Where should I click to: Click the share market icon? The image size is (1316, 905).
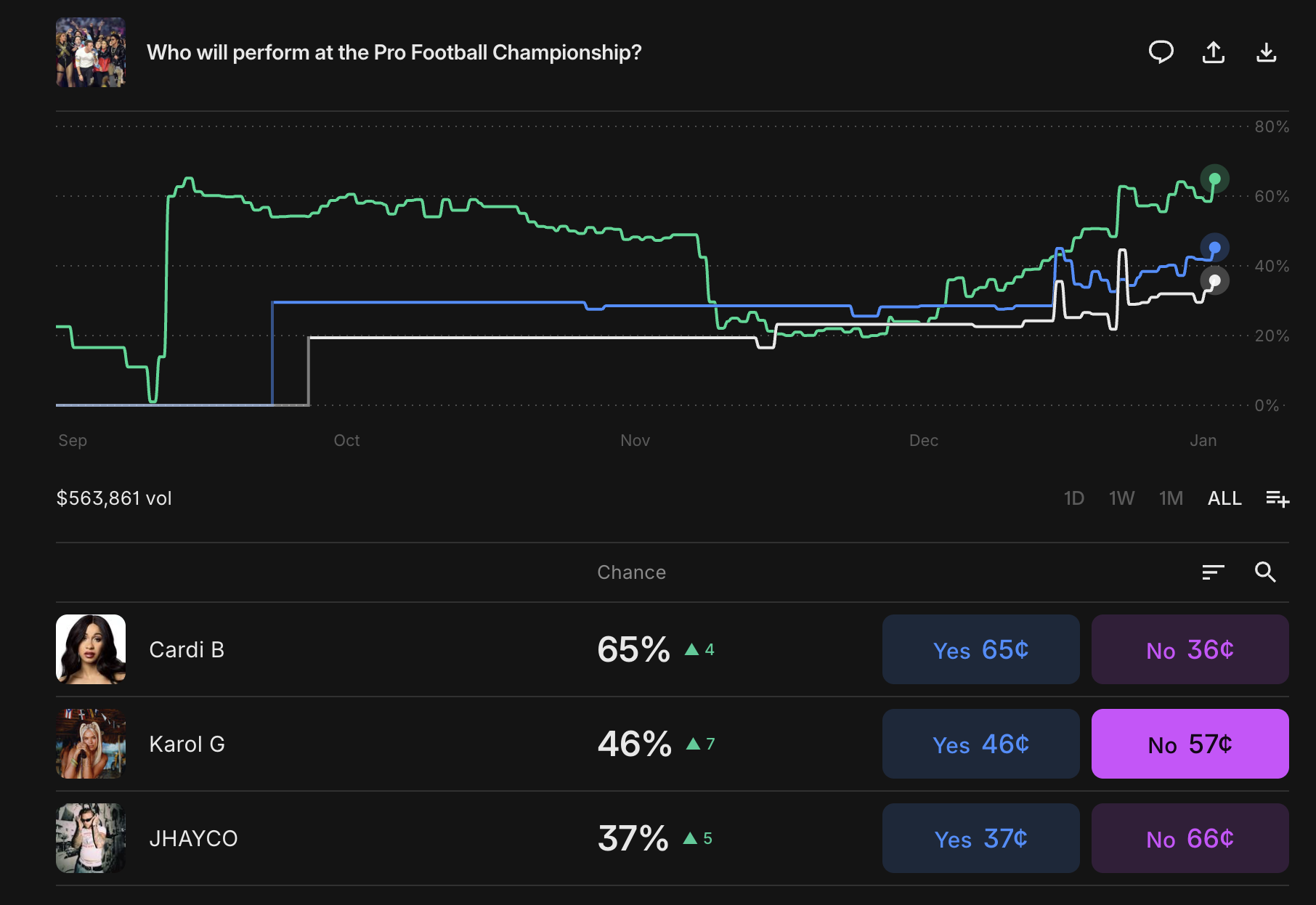1214,52
